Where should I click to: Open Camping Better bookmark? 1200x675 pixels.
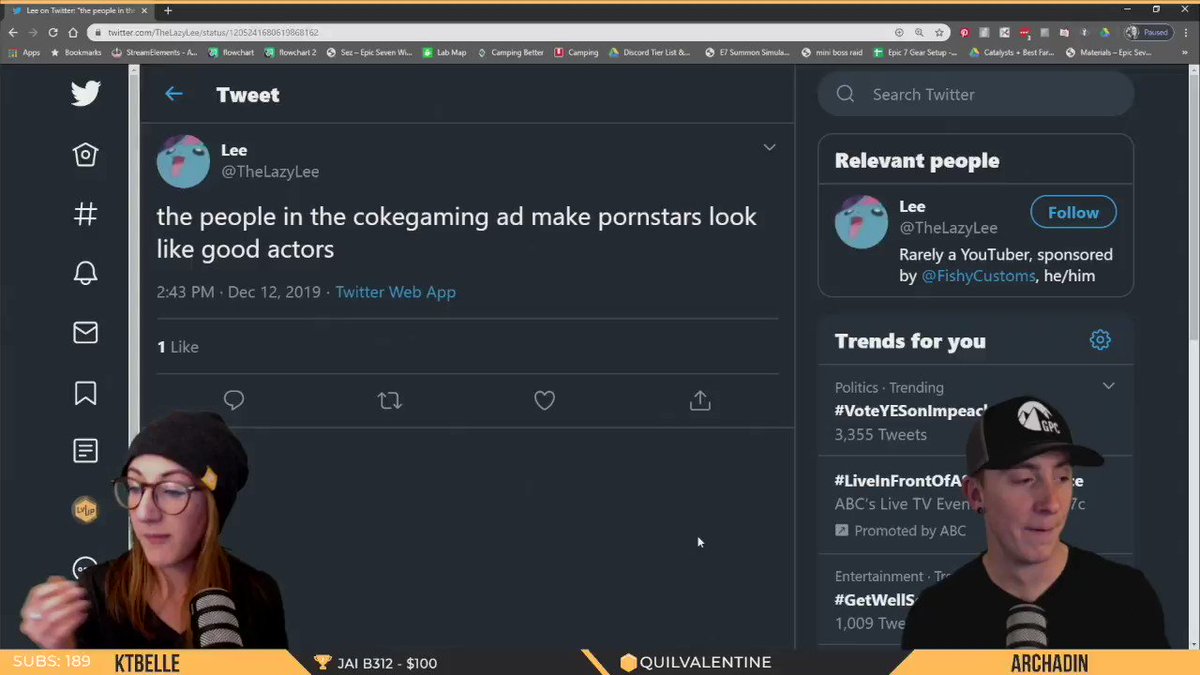tap(510, 52)
